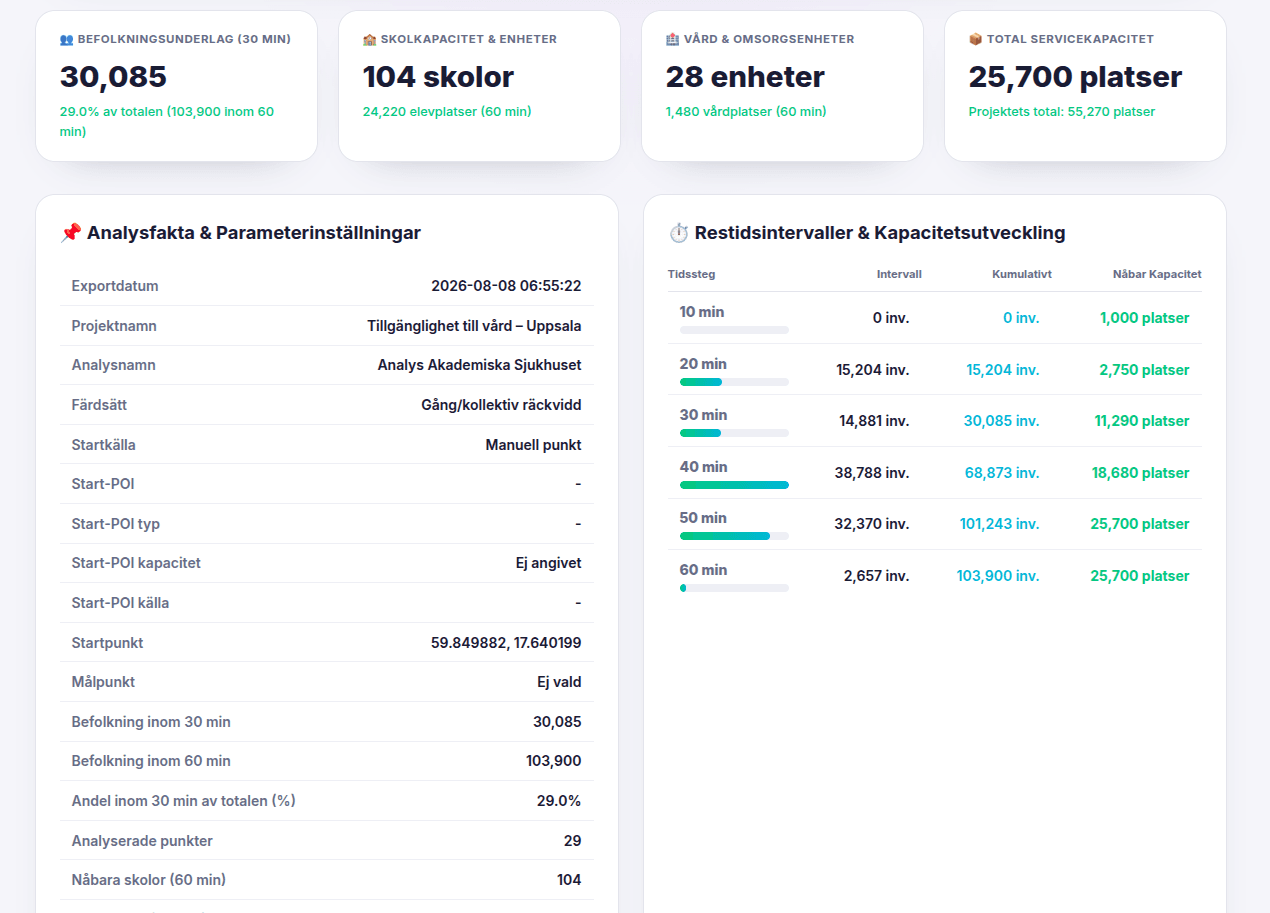Click Tillgänglighet till vård – Uppsala value

[474, 326]
